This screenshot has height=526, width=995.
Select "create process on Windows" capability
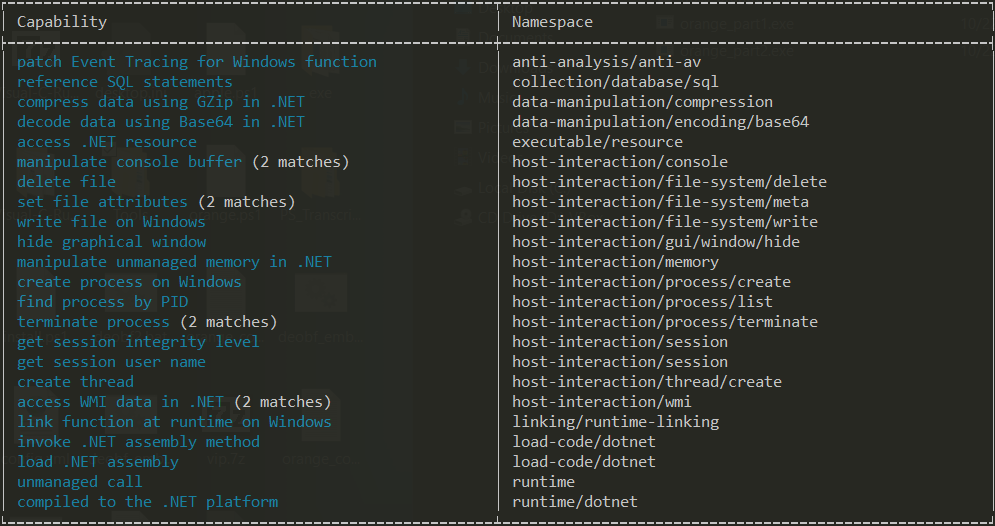tap(129, 282)
